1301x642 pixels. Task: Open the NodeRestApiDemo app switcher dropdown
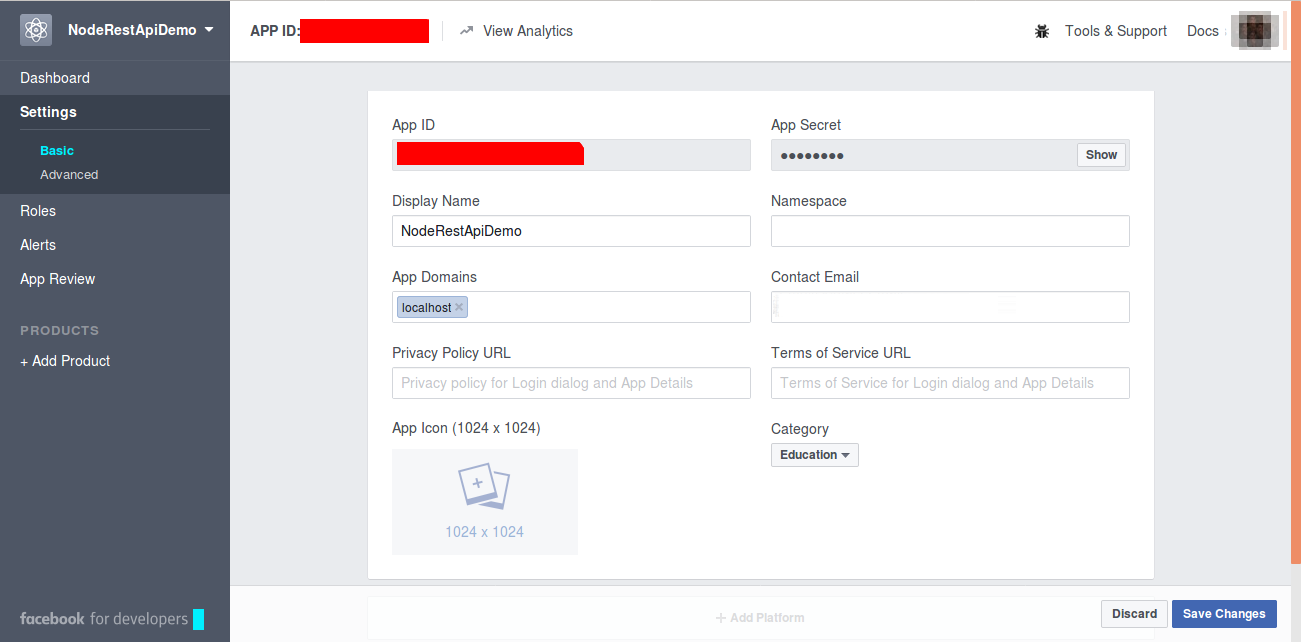pos(141,30)
